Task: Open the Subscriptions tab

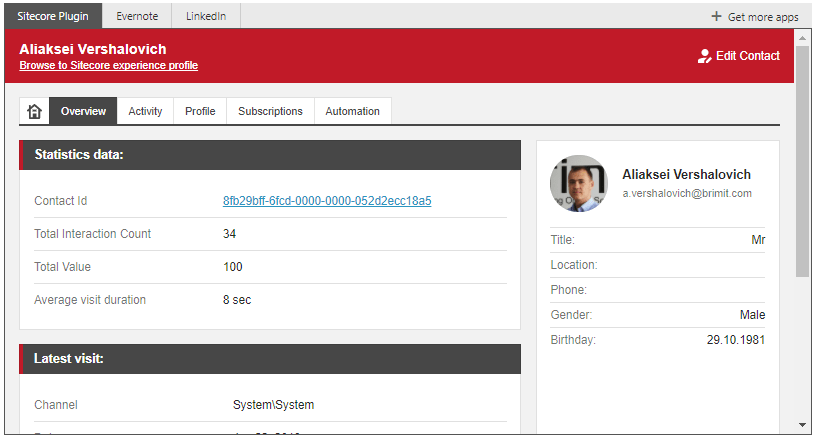Action: click(x=270, y=111)
